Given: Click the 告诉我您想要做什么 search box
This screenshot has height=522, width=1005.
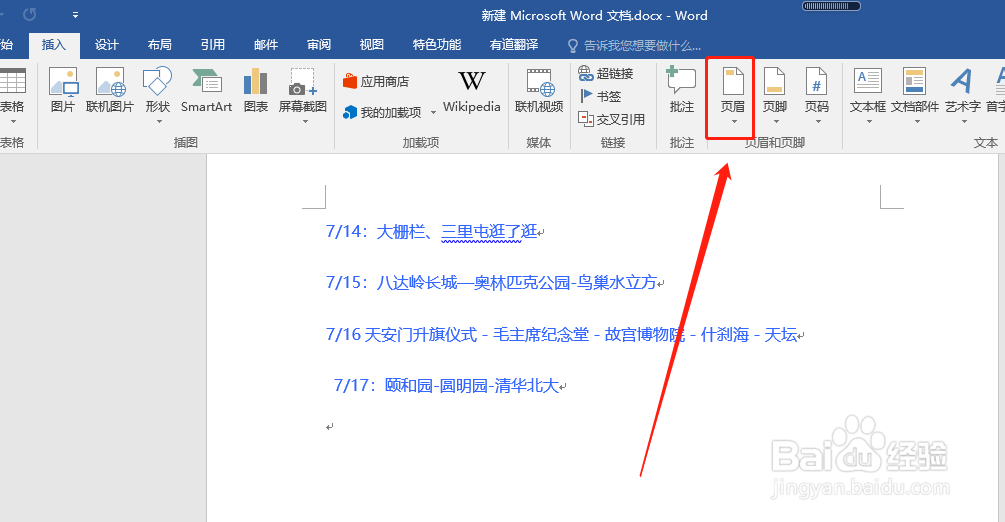Looking at the screenshot, I should tap(635, 46).
